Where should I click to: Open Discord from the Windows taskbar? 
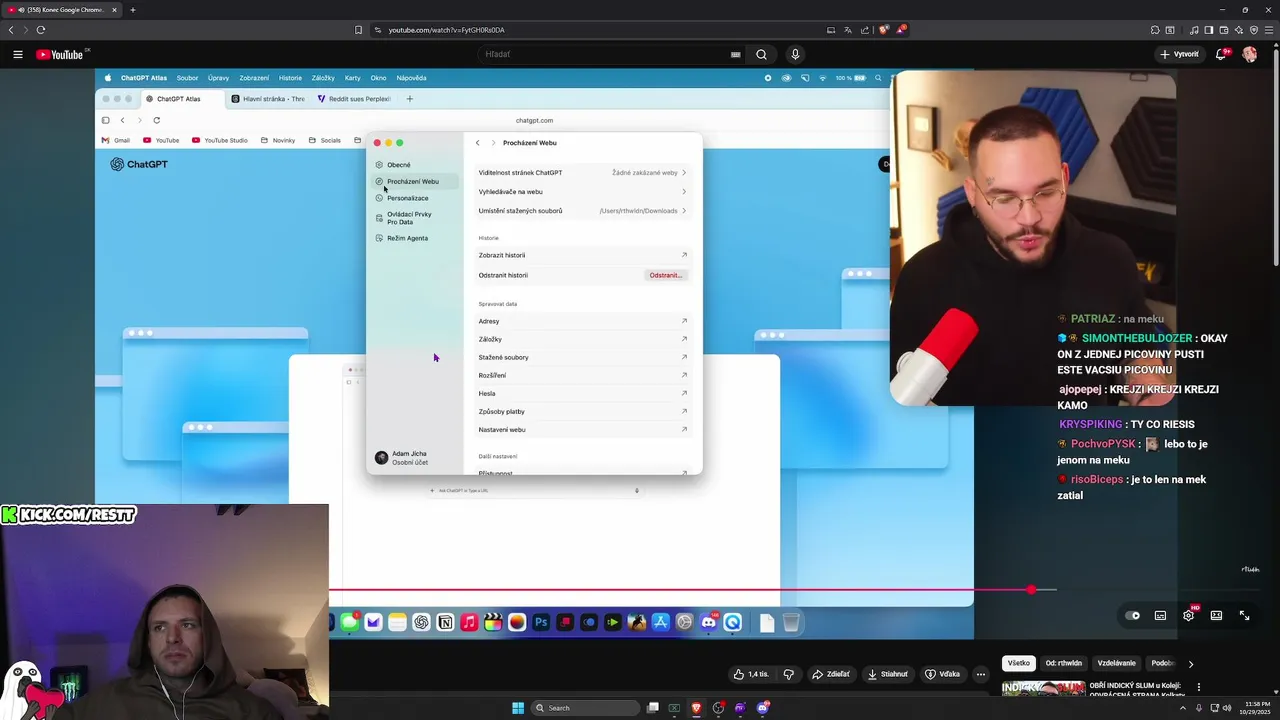pyautogui.click(x=762, y=708)
